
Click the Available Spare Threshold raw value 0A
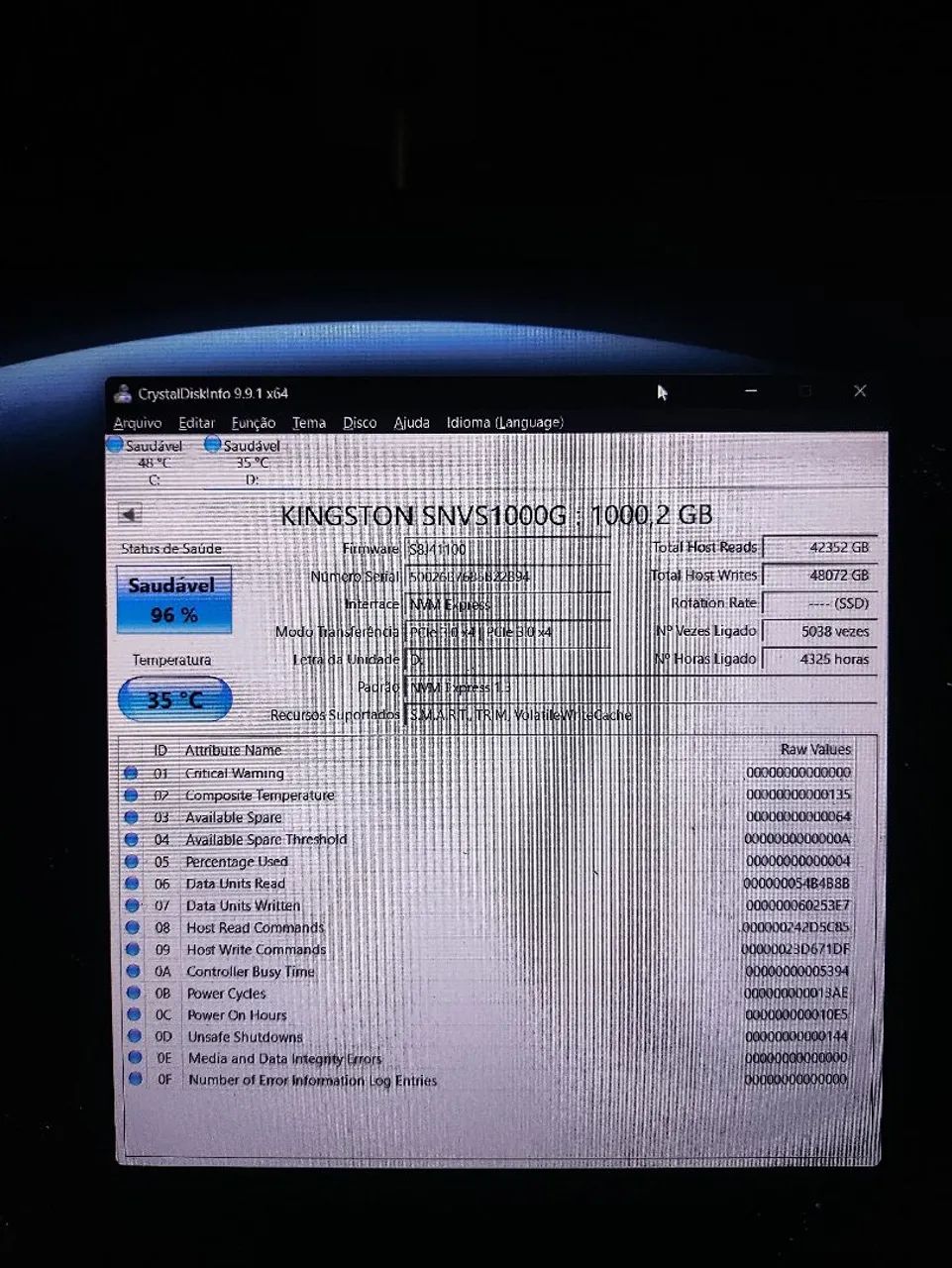click(x=796, y=839)
